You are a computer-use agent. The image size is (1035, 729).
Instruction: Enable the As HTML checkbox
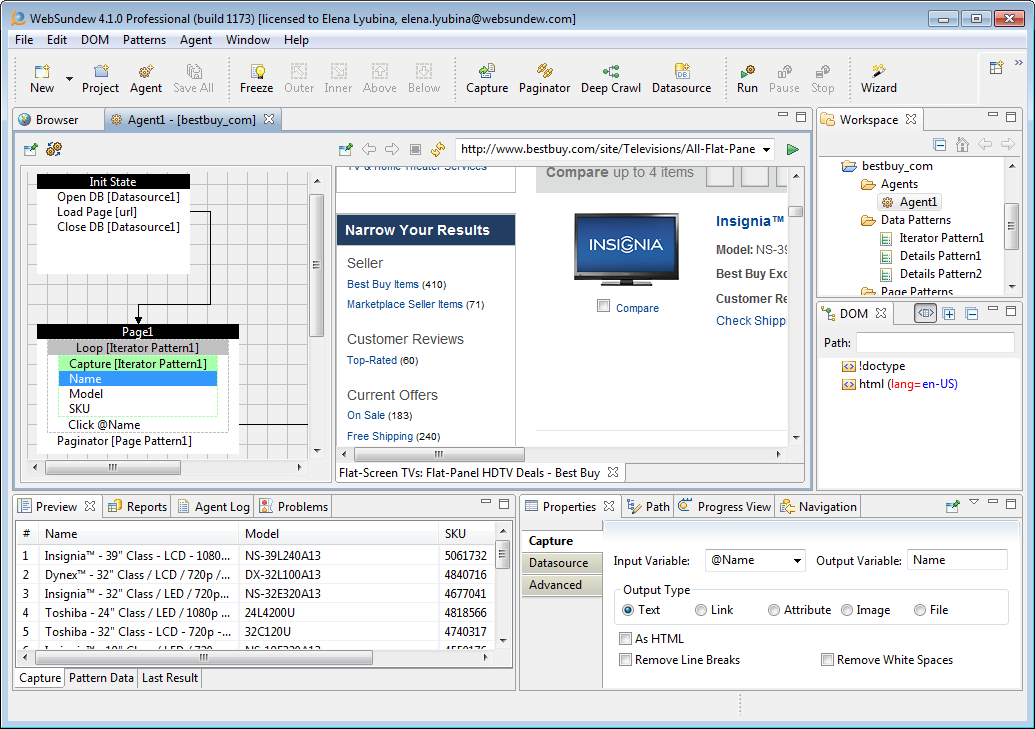[625, 639]
